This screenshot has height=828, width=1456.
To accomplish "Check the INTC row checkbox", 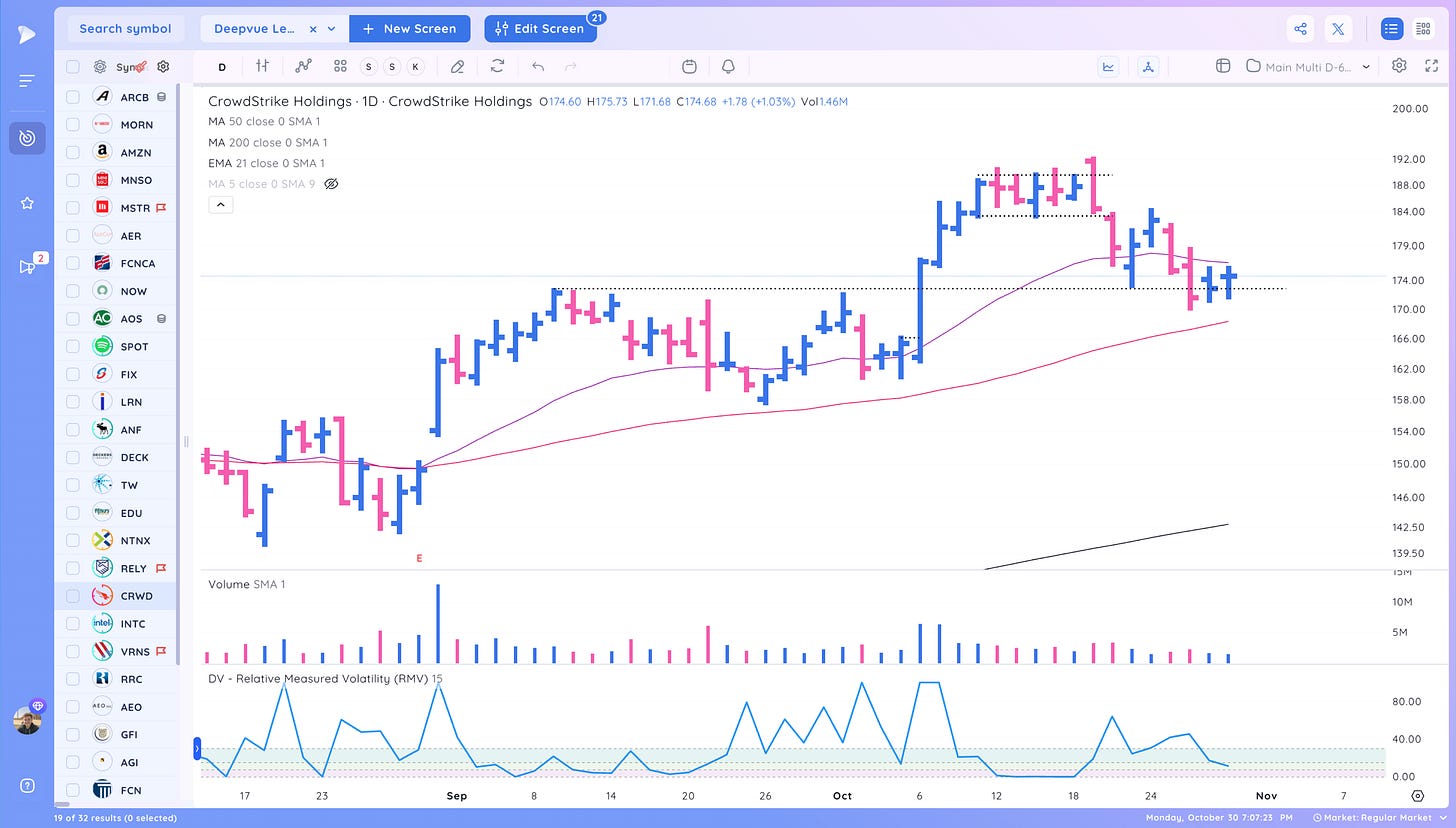I will 72,623.
